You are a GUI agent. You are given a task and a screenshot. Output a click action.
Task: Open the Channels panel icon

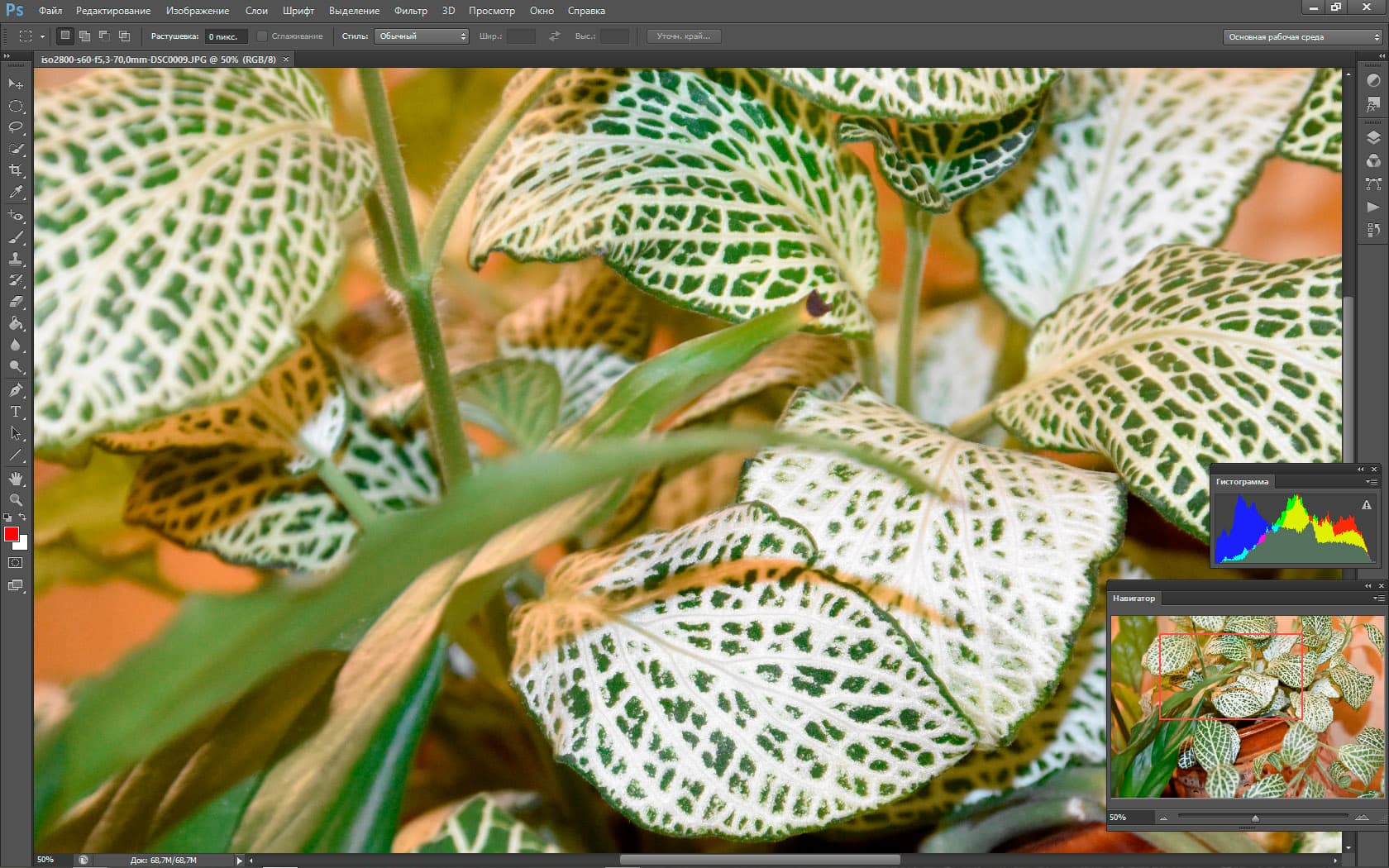(x=1373, y=160)
